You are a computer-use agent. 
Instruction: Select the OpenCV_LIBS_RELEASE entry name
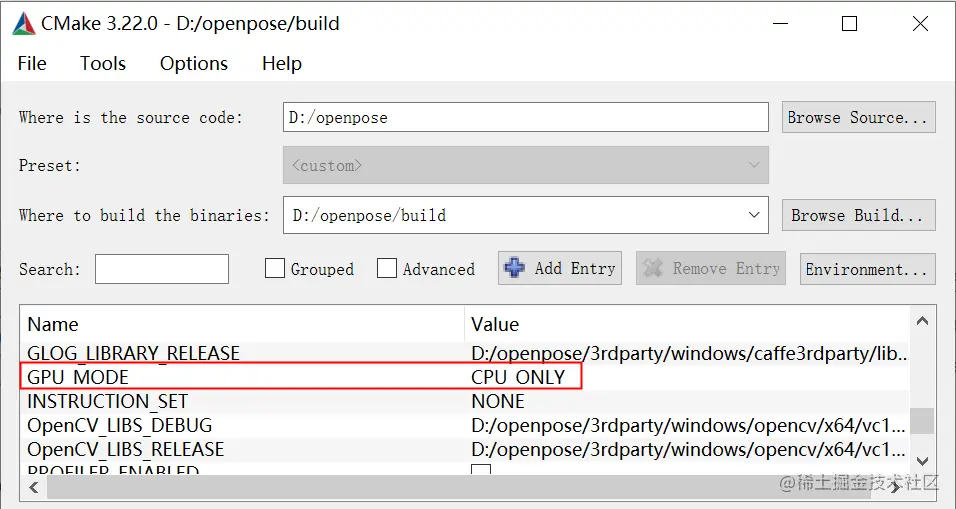126,449
